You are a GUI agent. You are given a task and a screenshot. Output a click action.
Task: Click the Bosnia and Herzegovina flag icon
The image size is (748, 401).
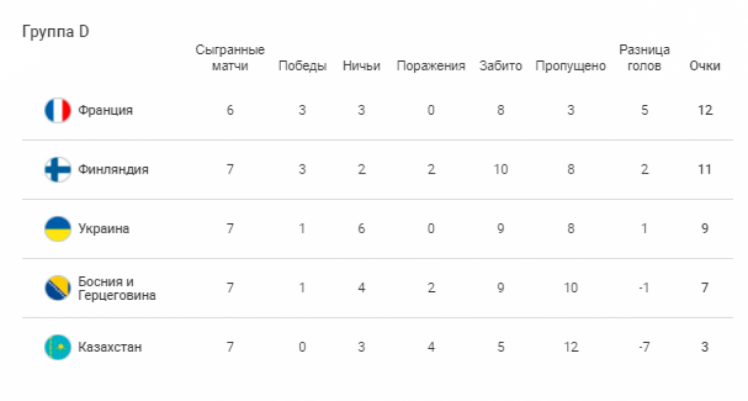pyautogui.click(x=58, y=288)
